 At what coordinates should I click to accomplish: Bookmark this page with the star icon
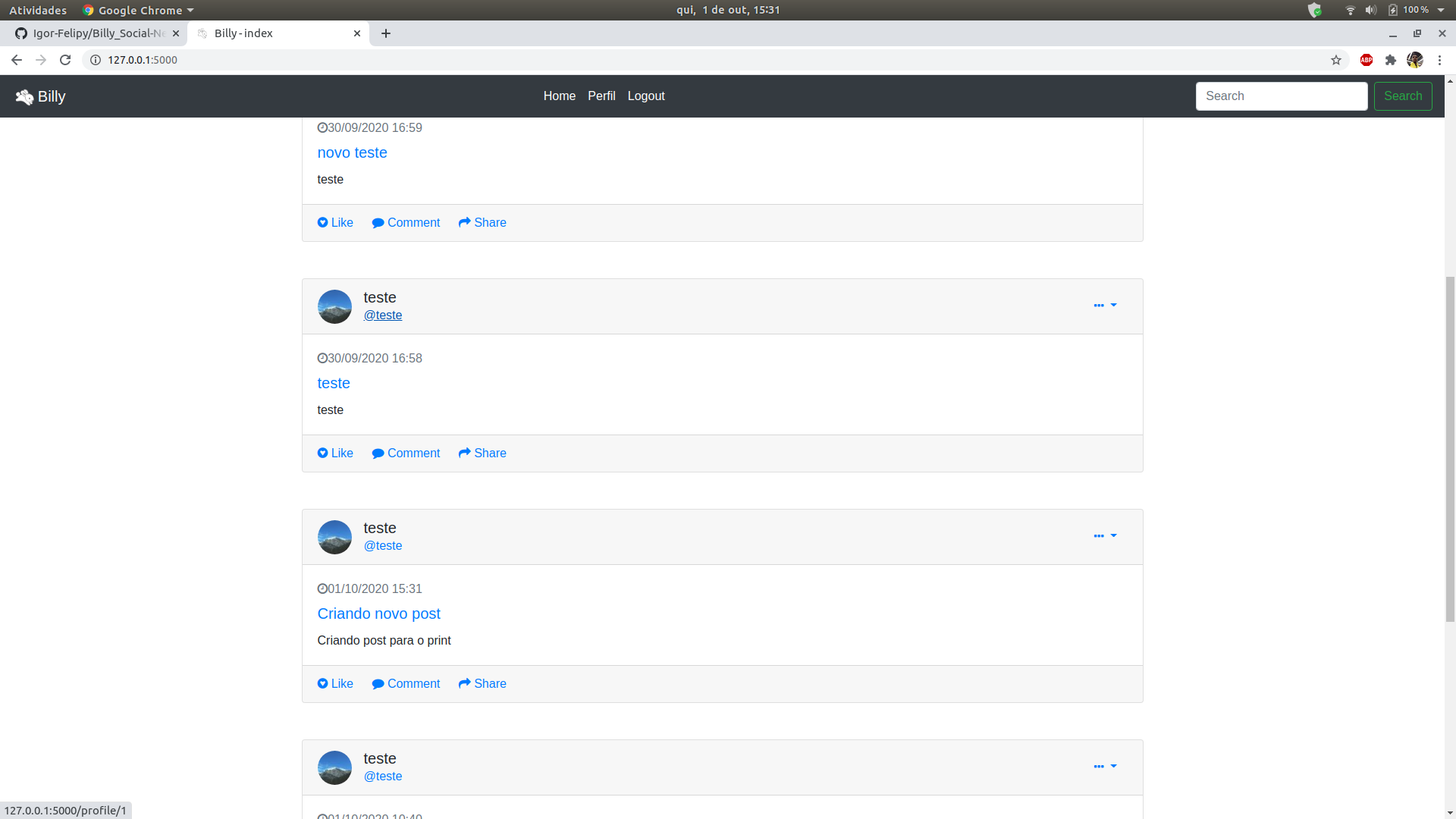point(1336,60)
